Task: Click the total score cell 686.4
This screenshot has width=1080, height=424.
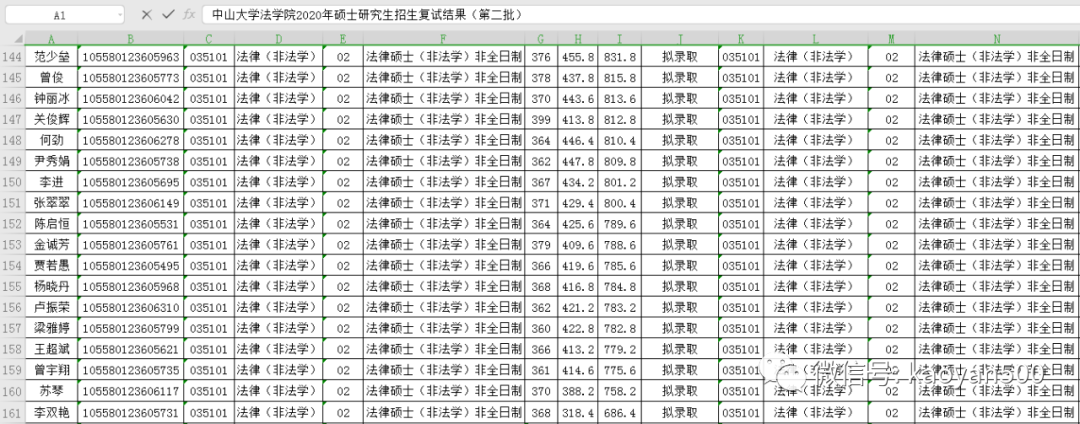Action: pyautogui.click(x=619, y=412)
